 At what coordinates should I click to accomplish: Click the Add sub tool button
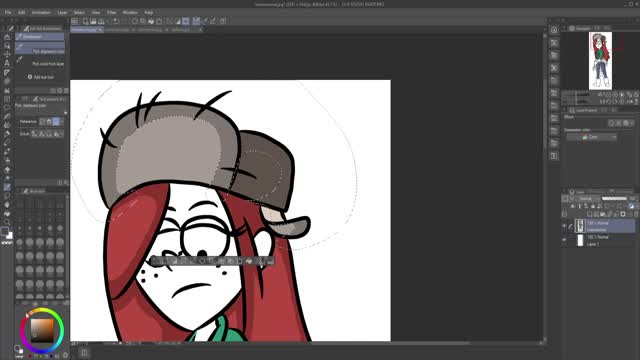[x=40, y=77]
